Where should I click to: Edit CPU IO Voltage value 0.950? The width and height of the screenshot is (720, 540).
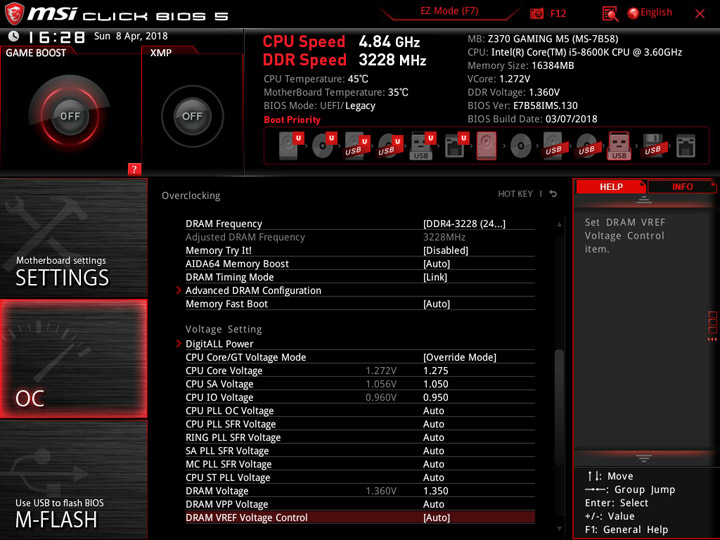[435, 397]
